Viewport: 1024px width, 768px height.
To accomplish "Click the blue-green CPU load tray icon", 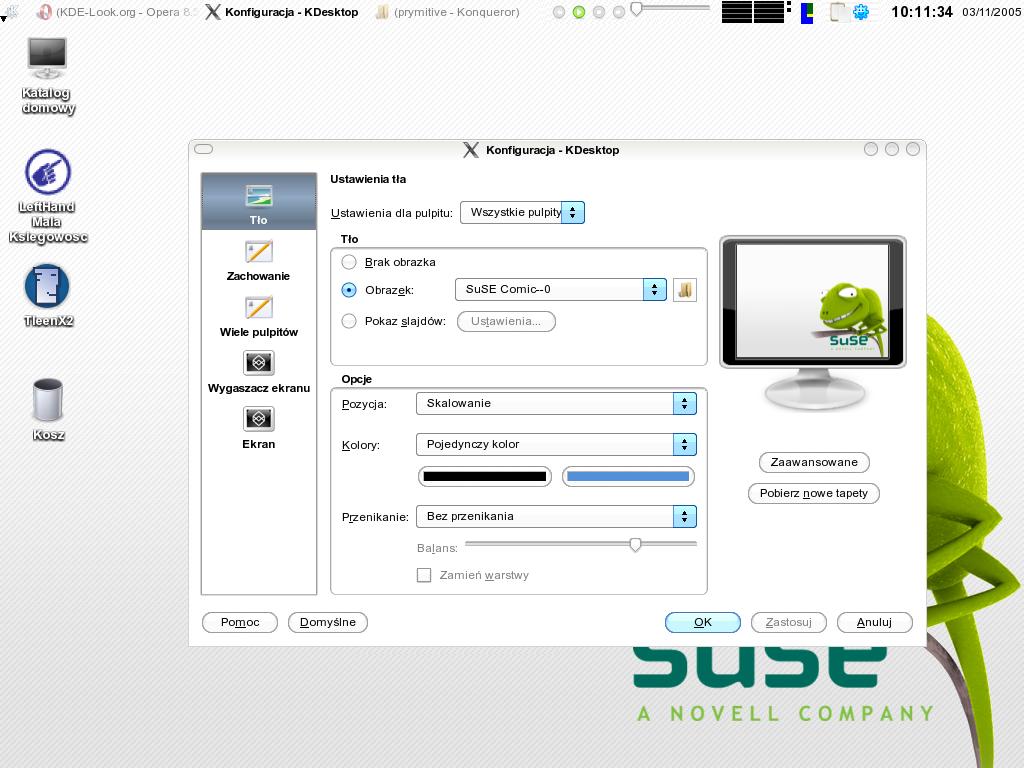I will [807, 12].
